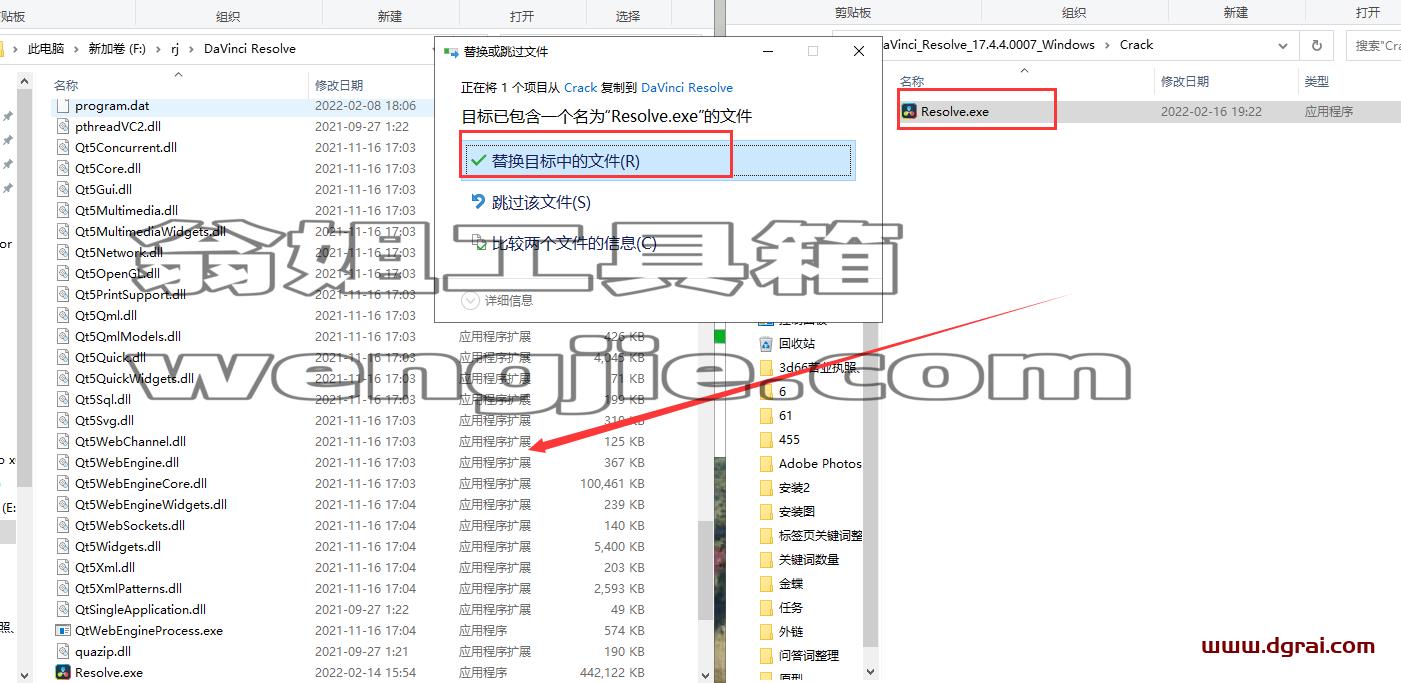Select Qt5XmlPatterns.dll file
This screenshot has height=683, width=1401.
coord(128,589)
